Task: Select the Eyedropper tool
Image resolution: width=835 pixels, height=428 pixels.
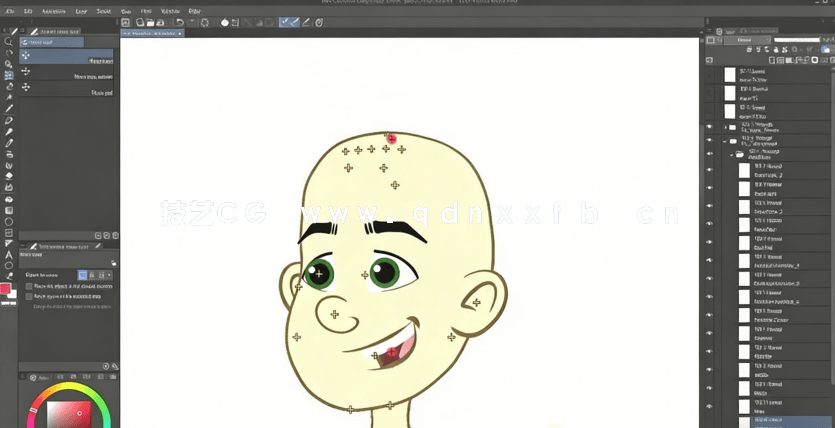Action: tap(9, 109)
